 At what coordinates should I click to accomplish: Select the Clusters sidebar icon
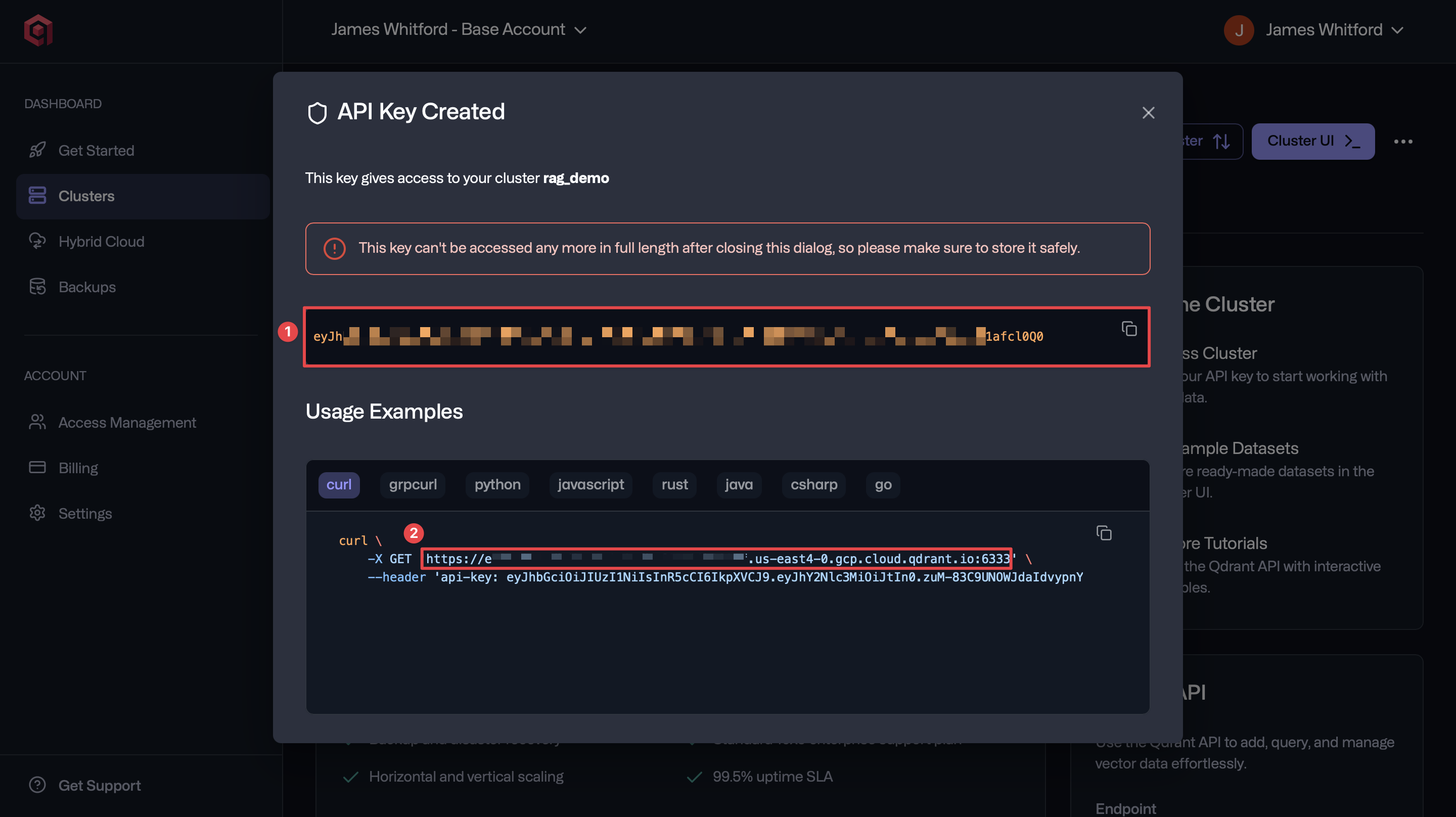click(37, 196)
